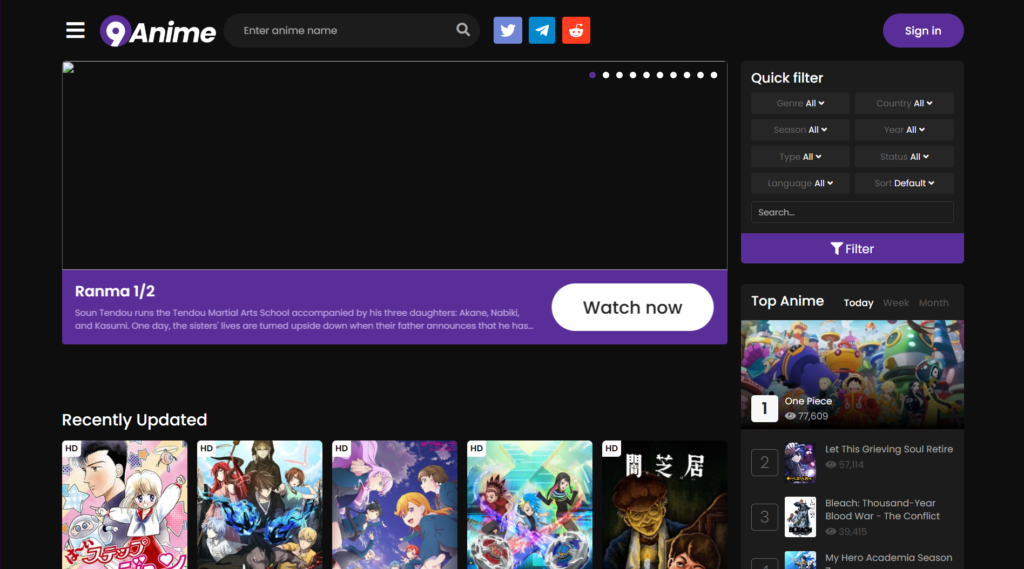
Task: Switch Top Anime to Month tab
Action: 933,302
